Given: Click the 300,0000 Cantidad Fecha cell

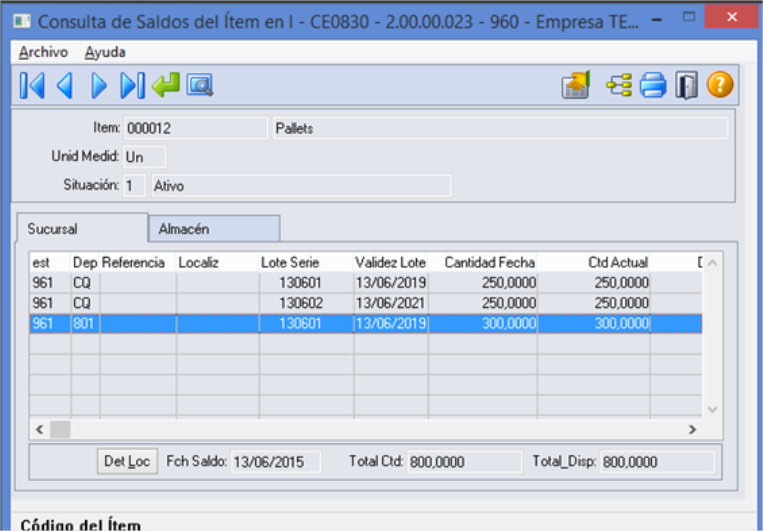Looking at the screenshot, I should click(483, 324).
